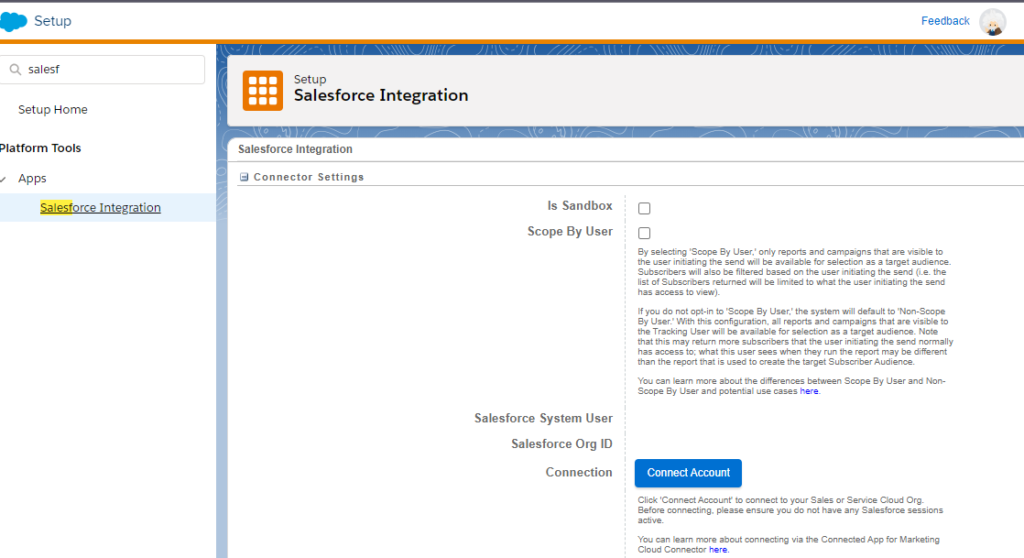The image size is (1024, 558).
Task: Click the Salesforce System User label
Action: pos(543,418)
